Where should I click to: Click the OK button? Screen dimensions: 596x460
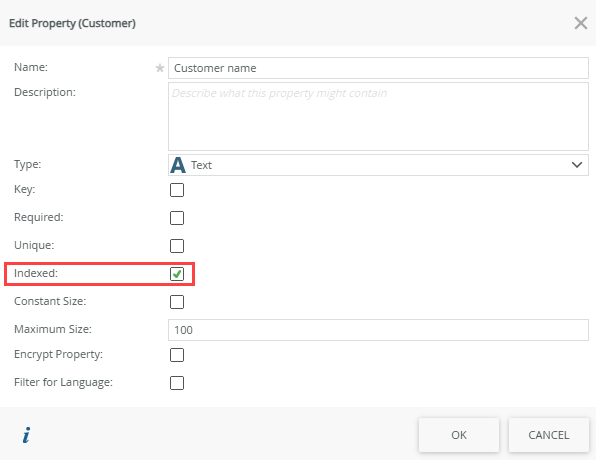click(x=459, y=435)
